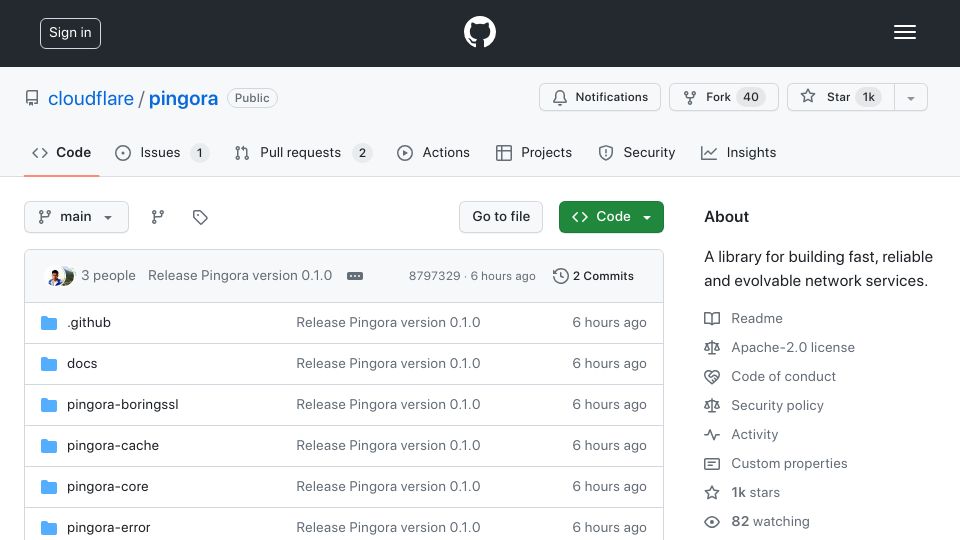
Task: Open the .github folder name
Action: [89, 323]
